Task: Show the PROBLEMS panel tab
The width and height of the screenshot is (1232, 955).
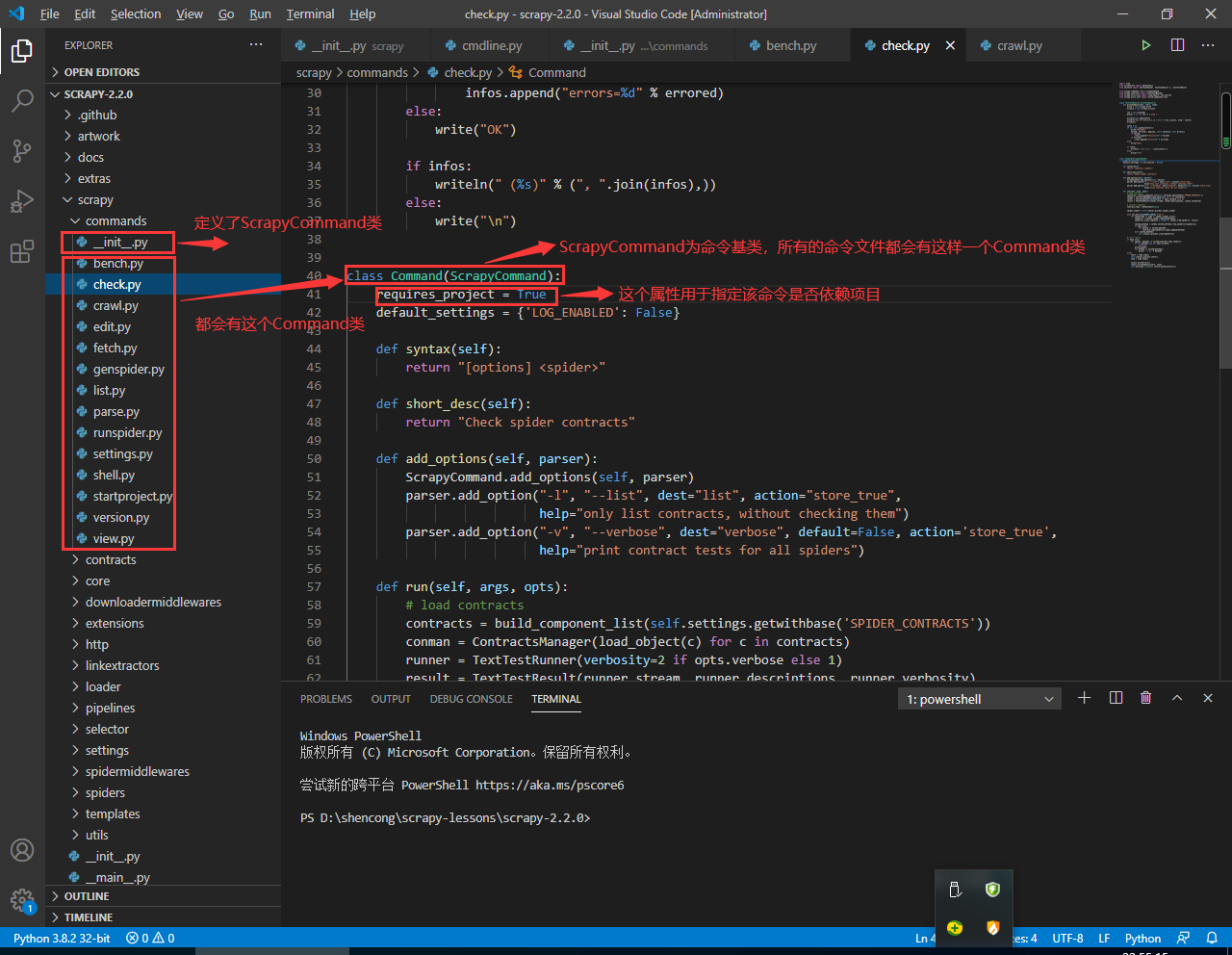Action: tap(326, 699)
